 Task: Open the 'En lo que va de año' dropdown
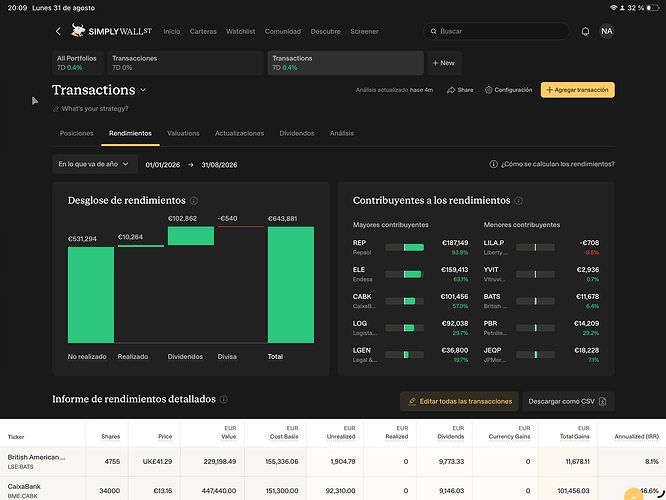point(95,164)
